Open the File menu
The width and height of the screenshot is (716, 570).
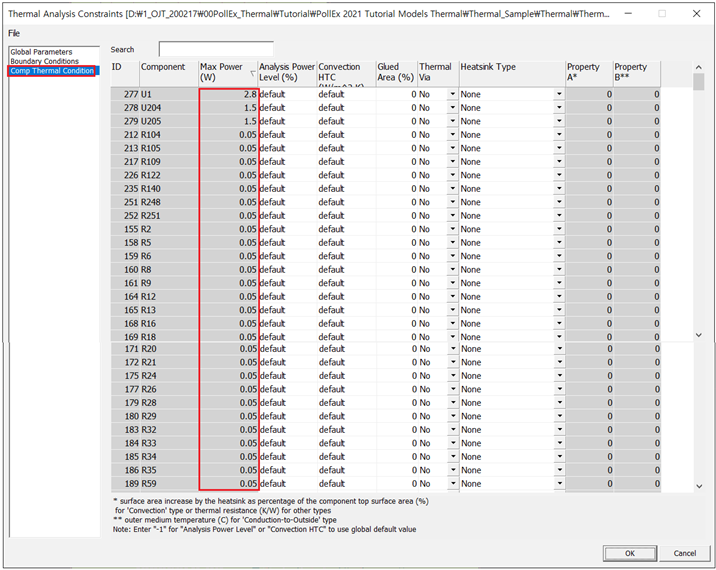pyautogui.click(x=14, y=33)
